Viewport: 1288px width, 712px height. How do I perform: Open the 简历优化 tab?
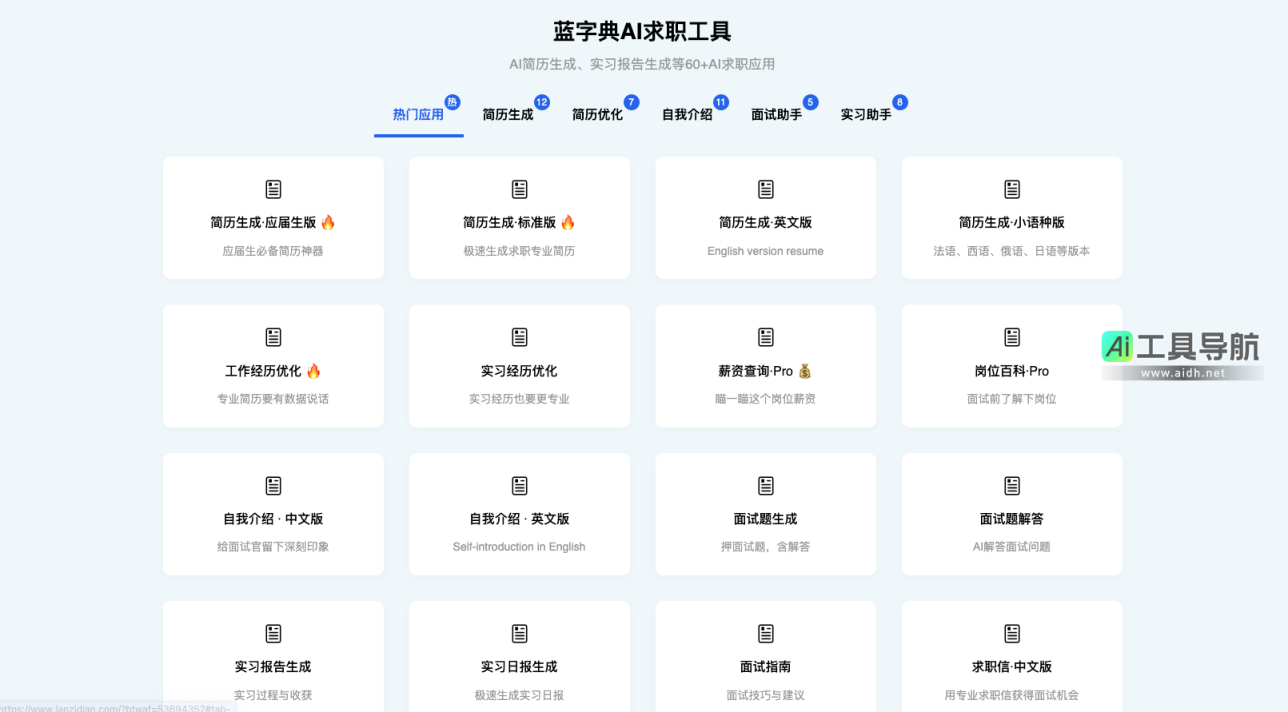pyautogui.click(x=596, y=113)
